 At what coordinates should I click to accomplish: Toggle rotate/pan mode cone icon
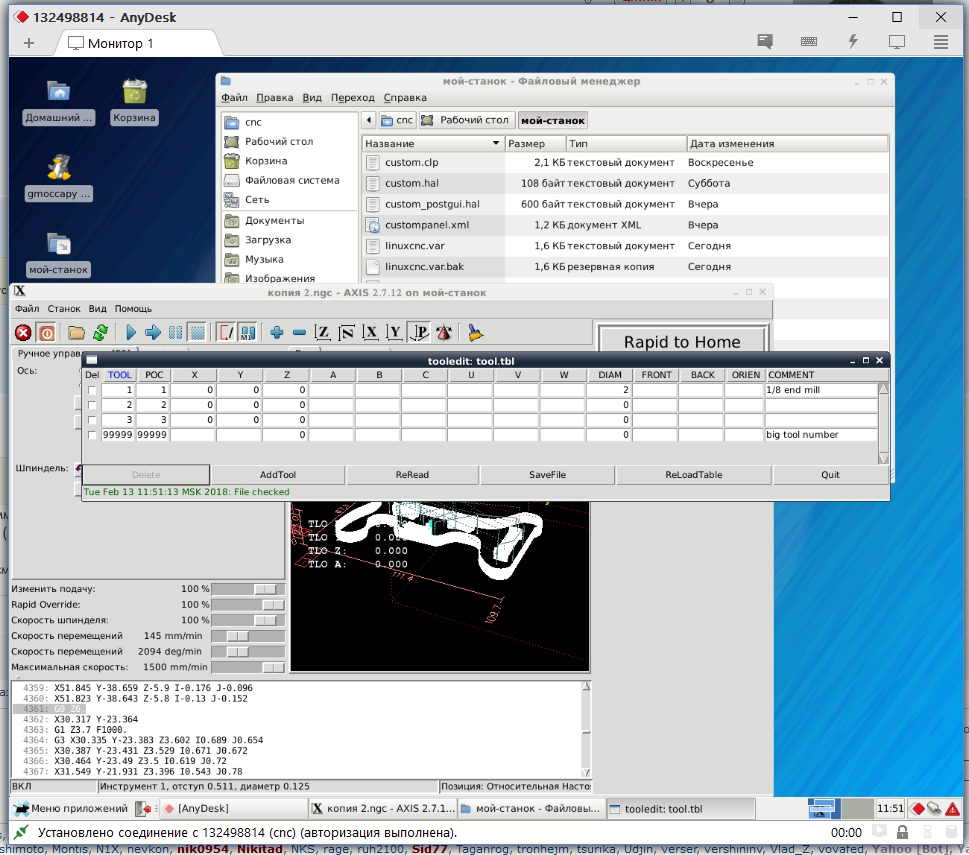pyautogui.click(x=444, y=333)
